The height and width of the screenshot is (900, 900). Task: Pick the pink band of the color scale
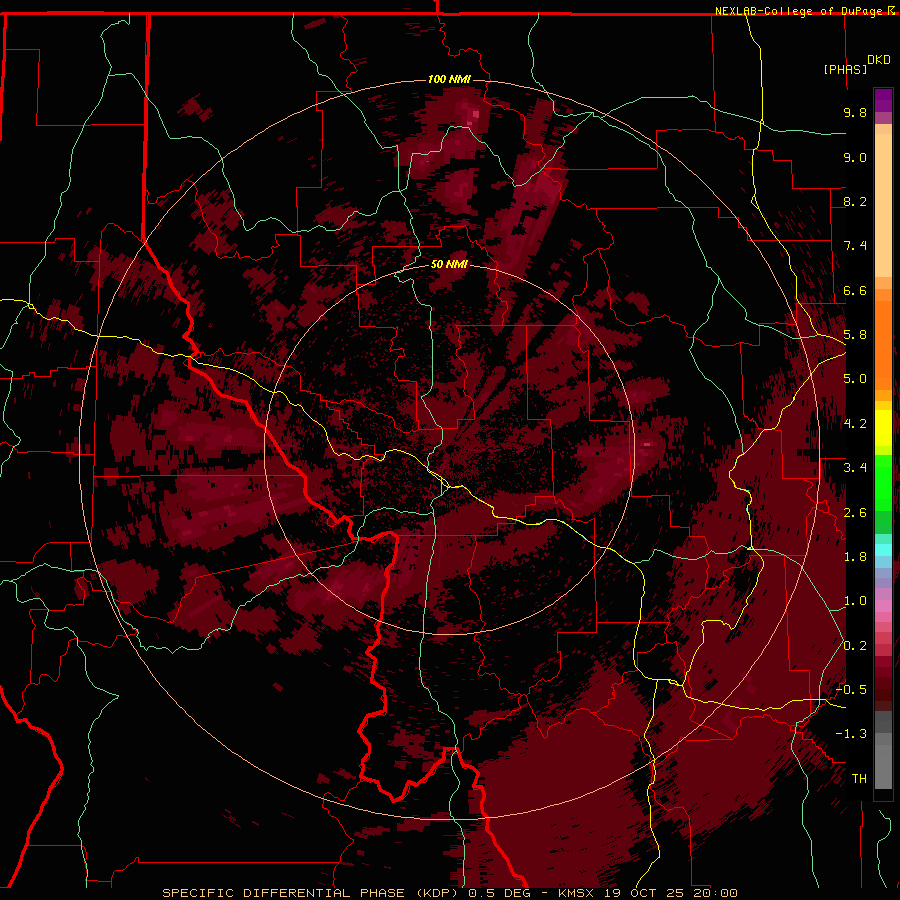coord(883,606)
